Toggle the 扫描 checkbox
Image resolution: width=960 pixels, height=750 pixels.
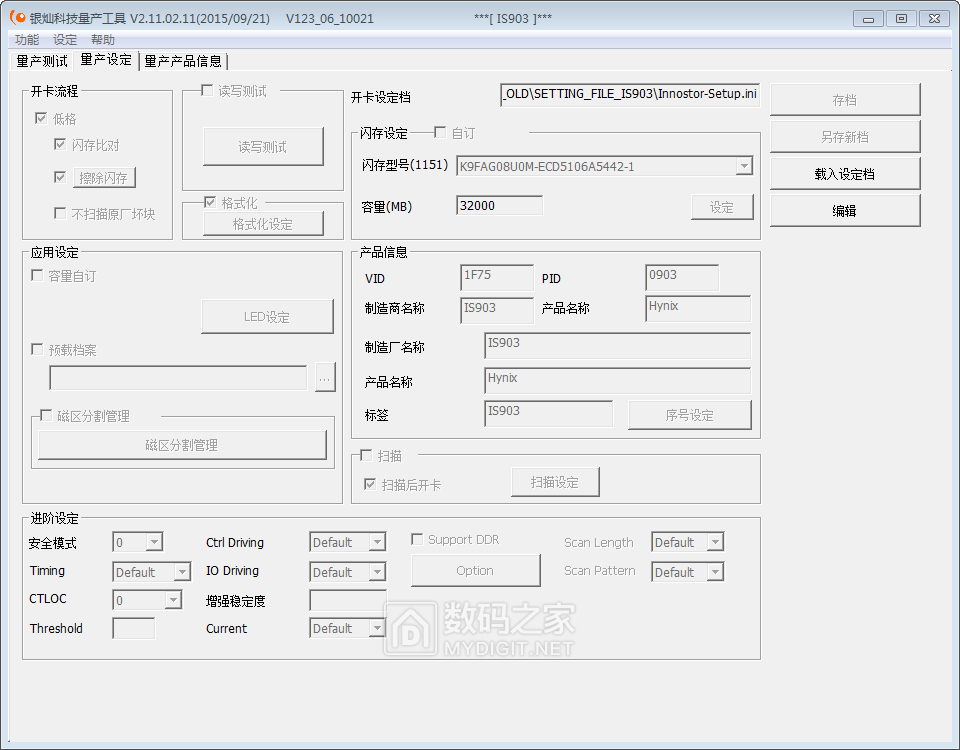[365, 456]
